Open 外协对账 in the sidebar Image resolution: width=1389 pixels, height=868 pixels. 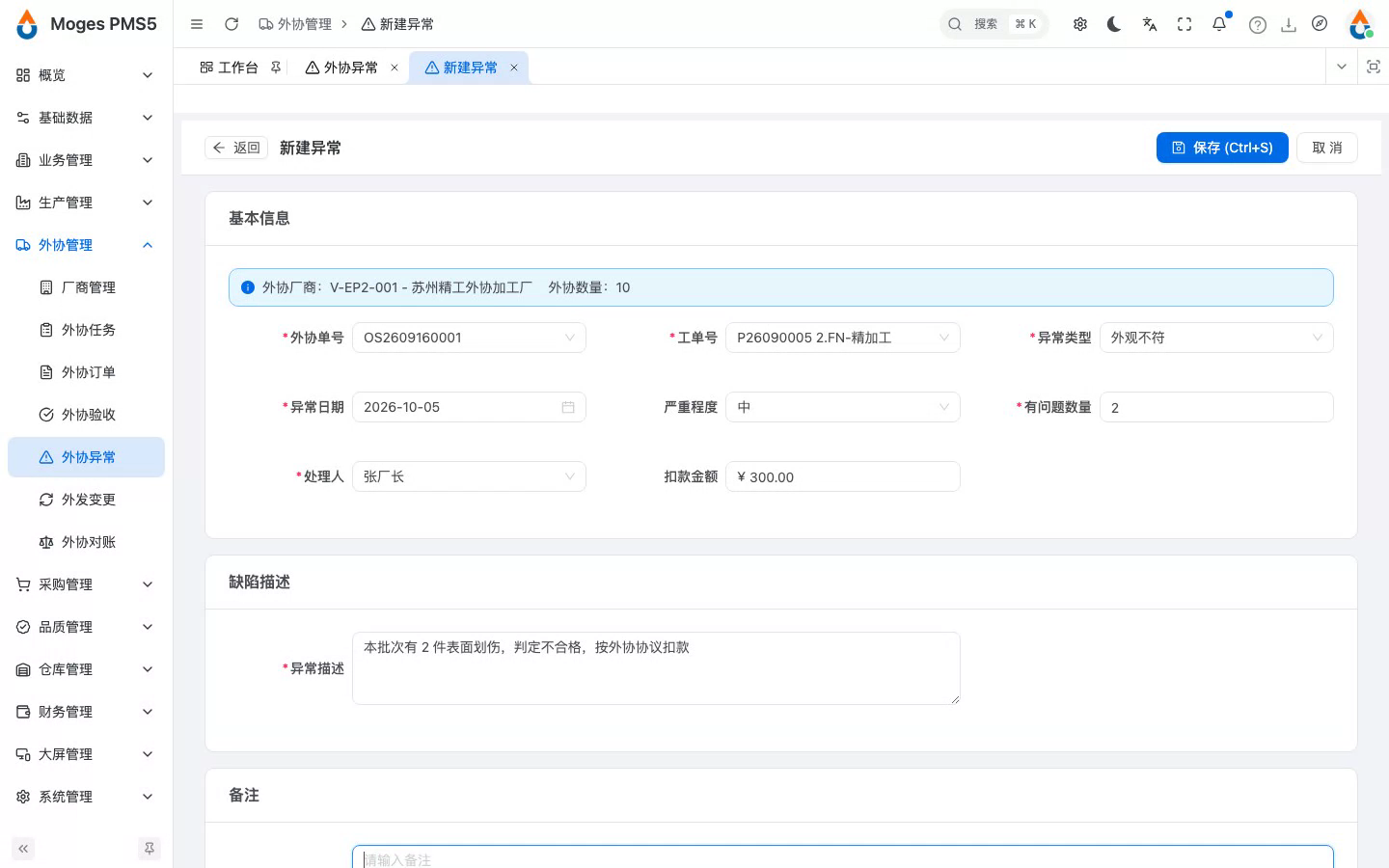coord(86,542)
